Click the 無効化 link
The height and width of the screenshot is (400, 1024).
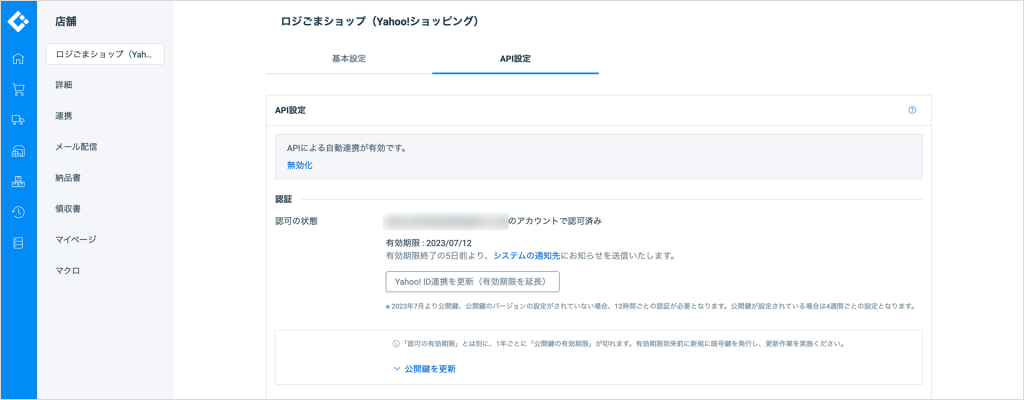(x=299, y=164)
